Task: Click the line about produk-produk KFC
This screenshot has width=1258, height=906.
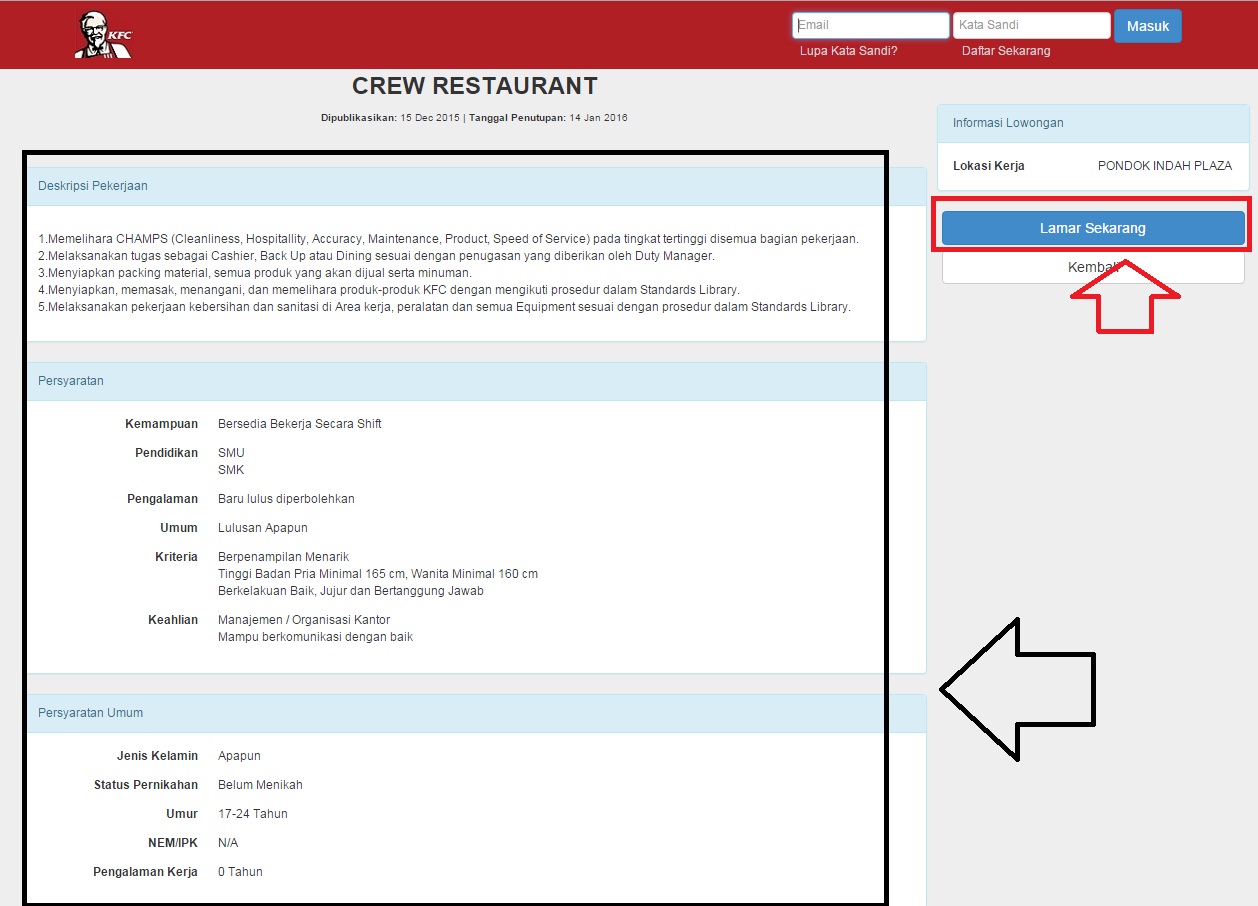Action: pos(388,290)
